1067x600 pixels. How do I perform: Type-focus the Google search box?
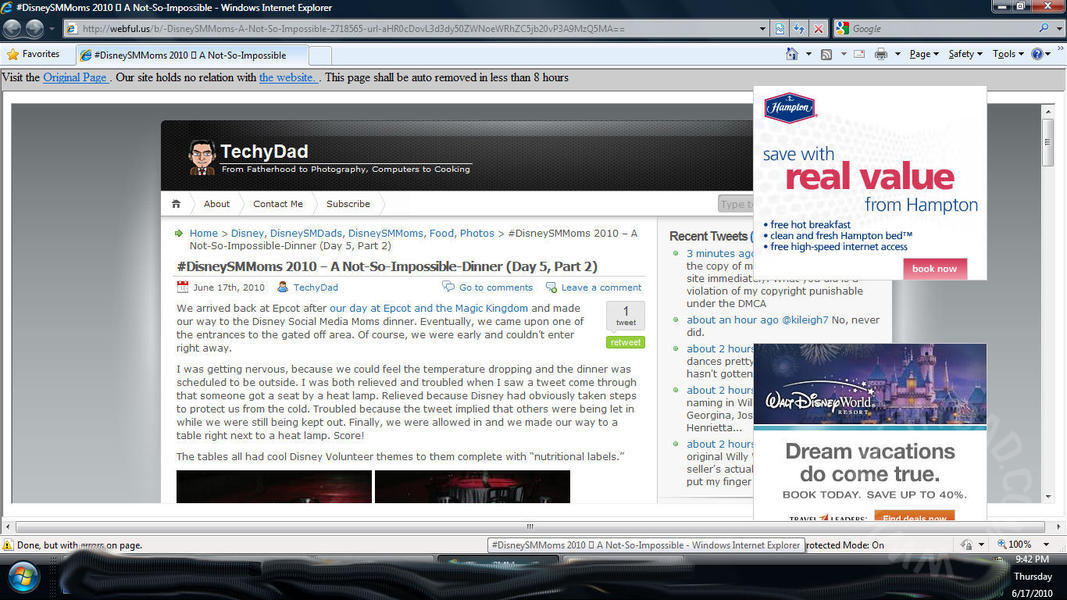click(942, 29)
